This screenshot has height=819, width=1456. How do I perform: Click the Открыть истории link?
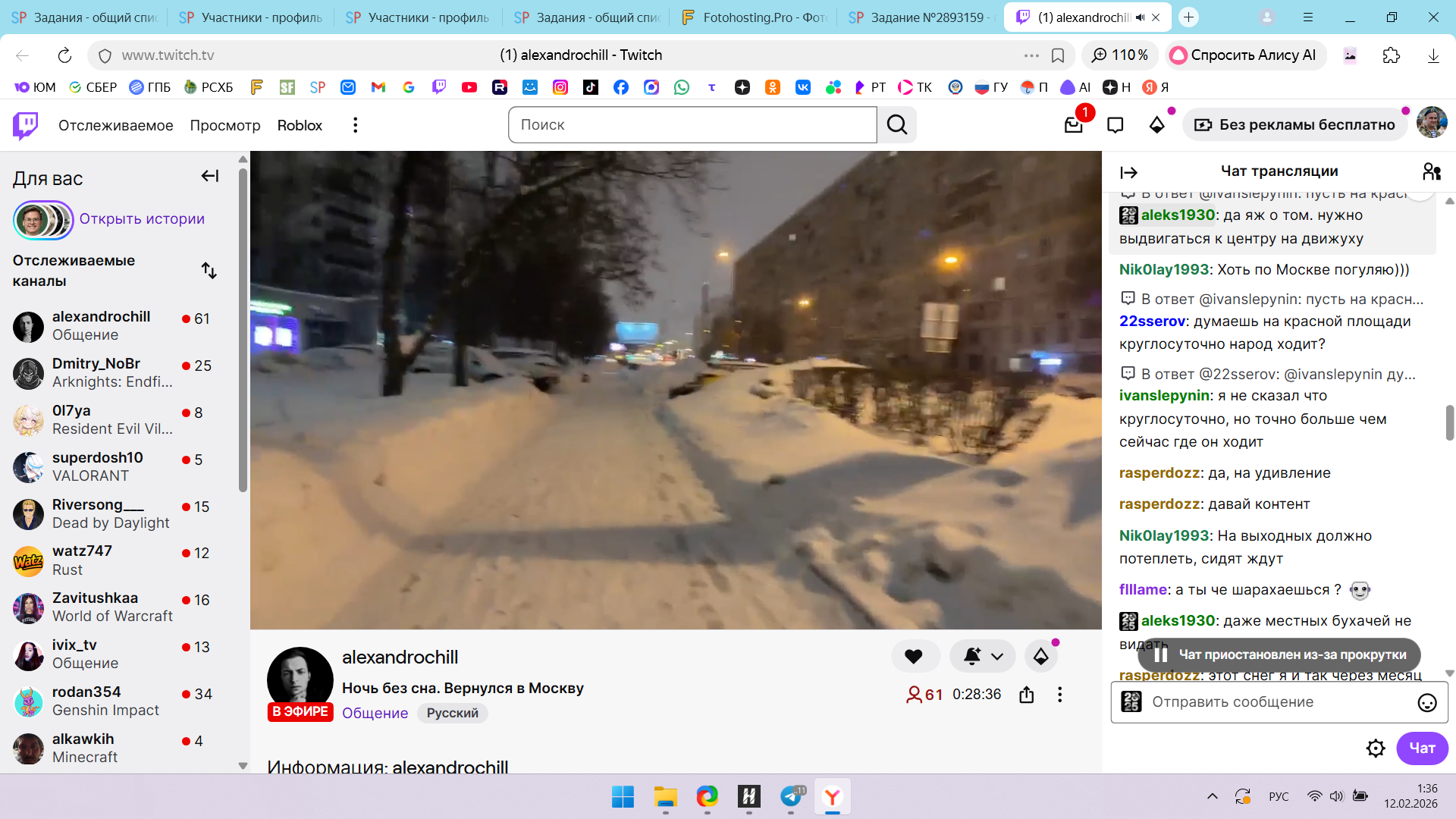click(x=142, y=219)
